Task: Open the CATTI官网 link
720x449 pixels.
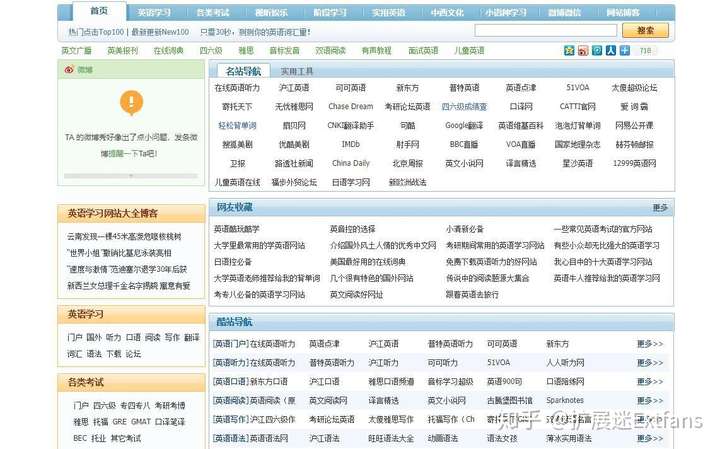Action: pyautogui.click(x=577, y=107)
